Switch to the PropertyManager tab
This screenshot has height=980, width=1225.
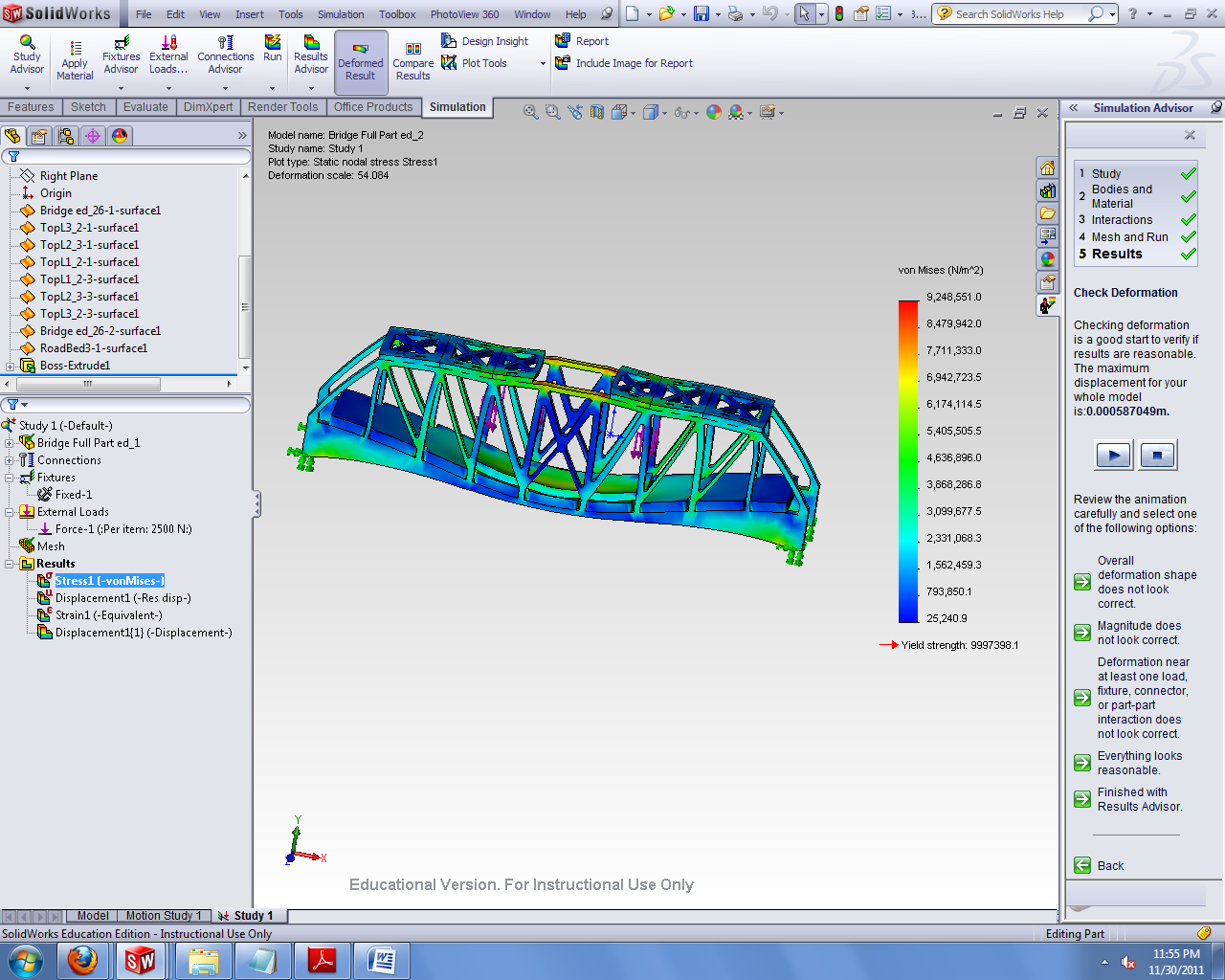(x=40, y=136)
